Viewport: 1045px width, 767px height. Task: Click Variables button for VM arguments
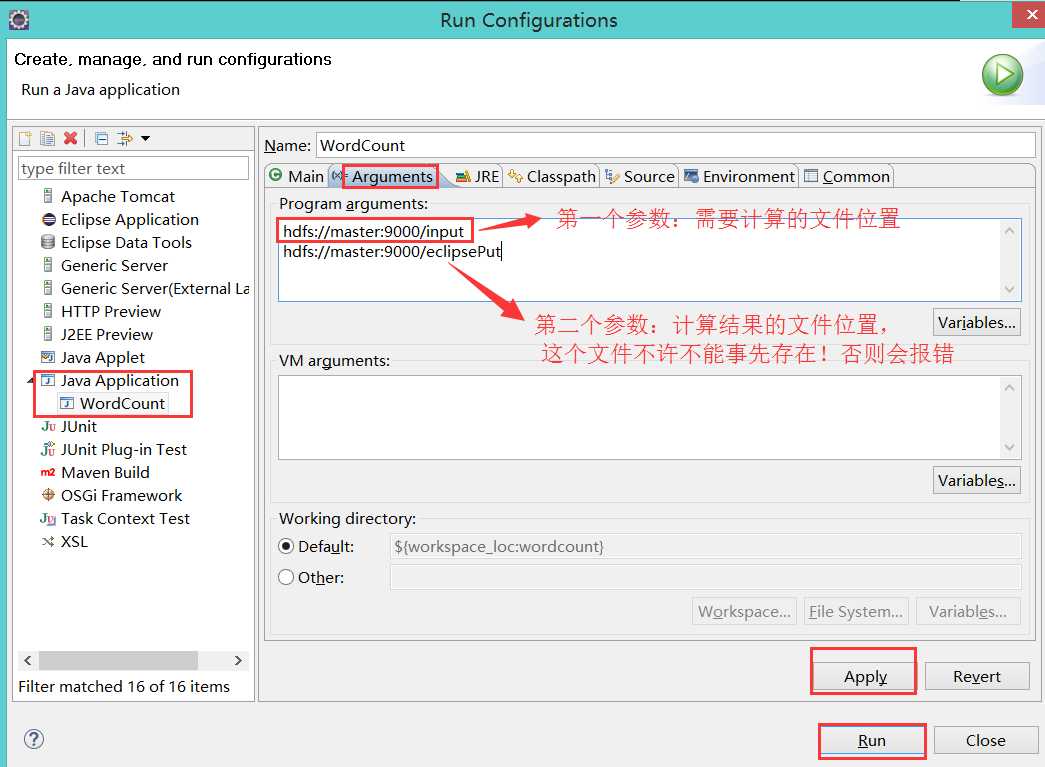click(976, 480)
